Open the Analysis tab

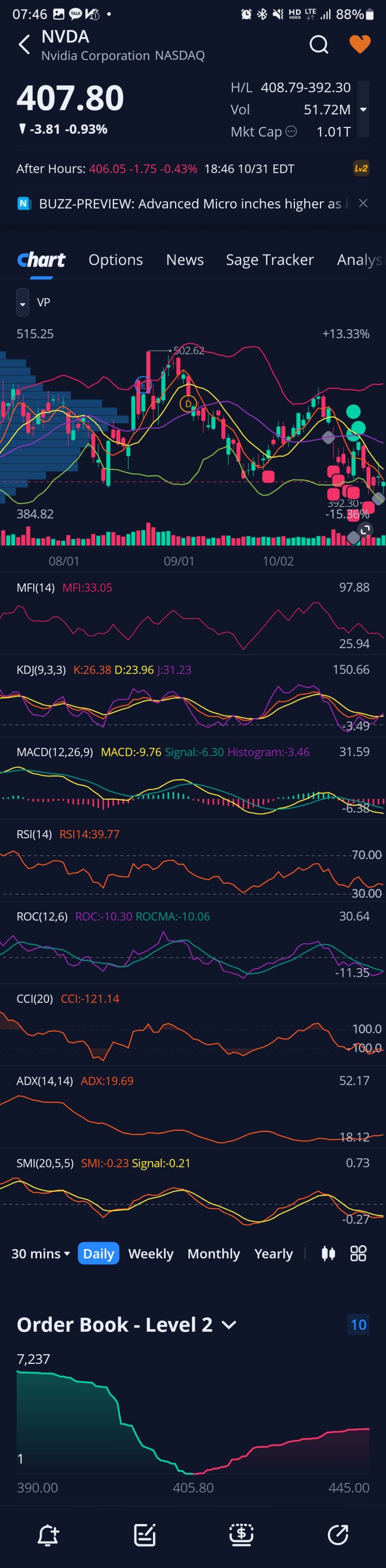pyautogui.click(x=360, y=260)
